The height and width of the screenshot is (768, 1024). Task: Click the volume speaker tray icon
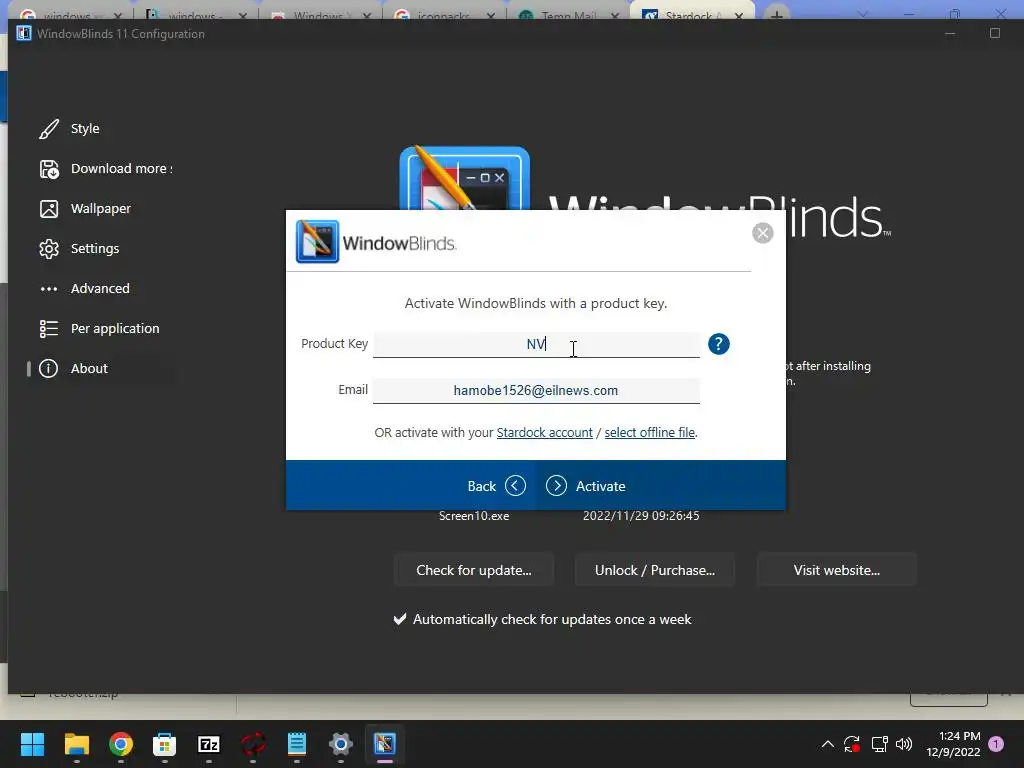(x=904, y=744)
